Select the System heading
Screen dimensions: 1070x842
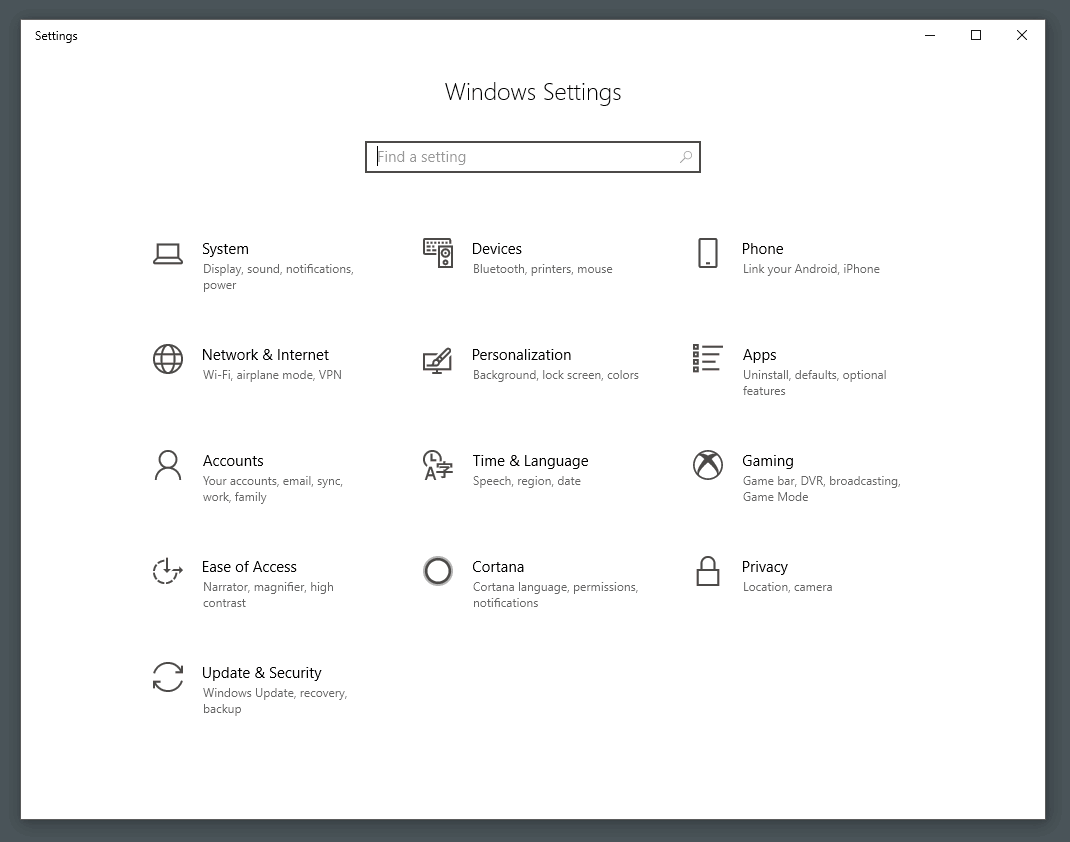click(x=225, y=249)
